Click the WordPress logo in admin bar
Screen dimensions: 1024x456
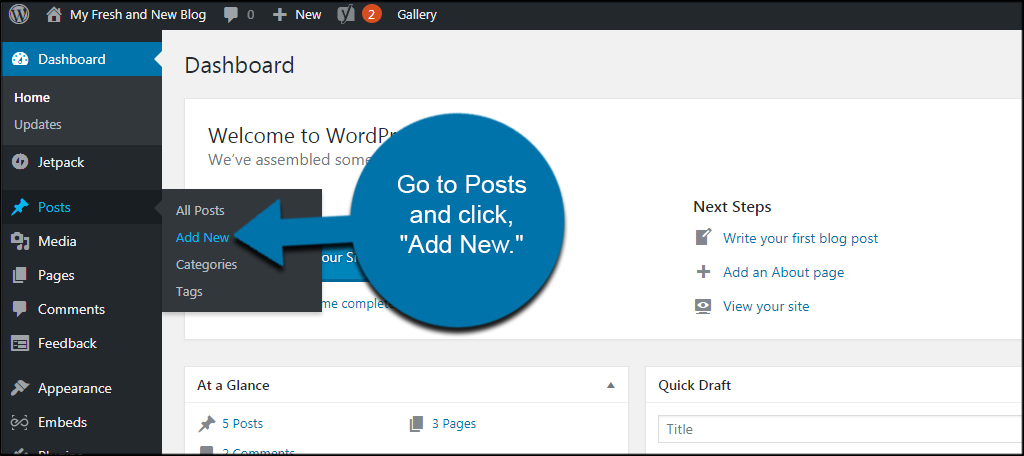(19, 14)
